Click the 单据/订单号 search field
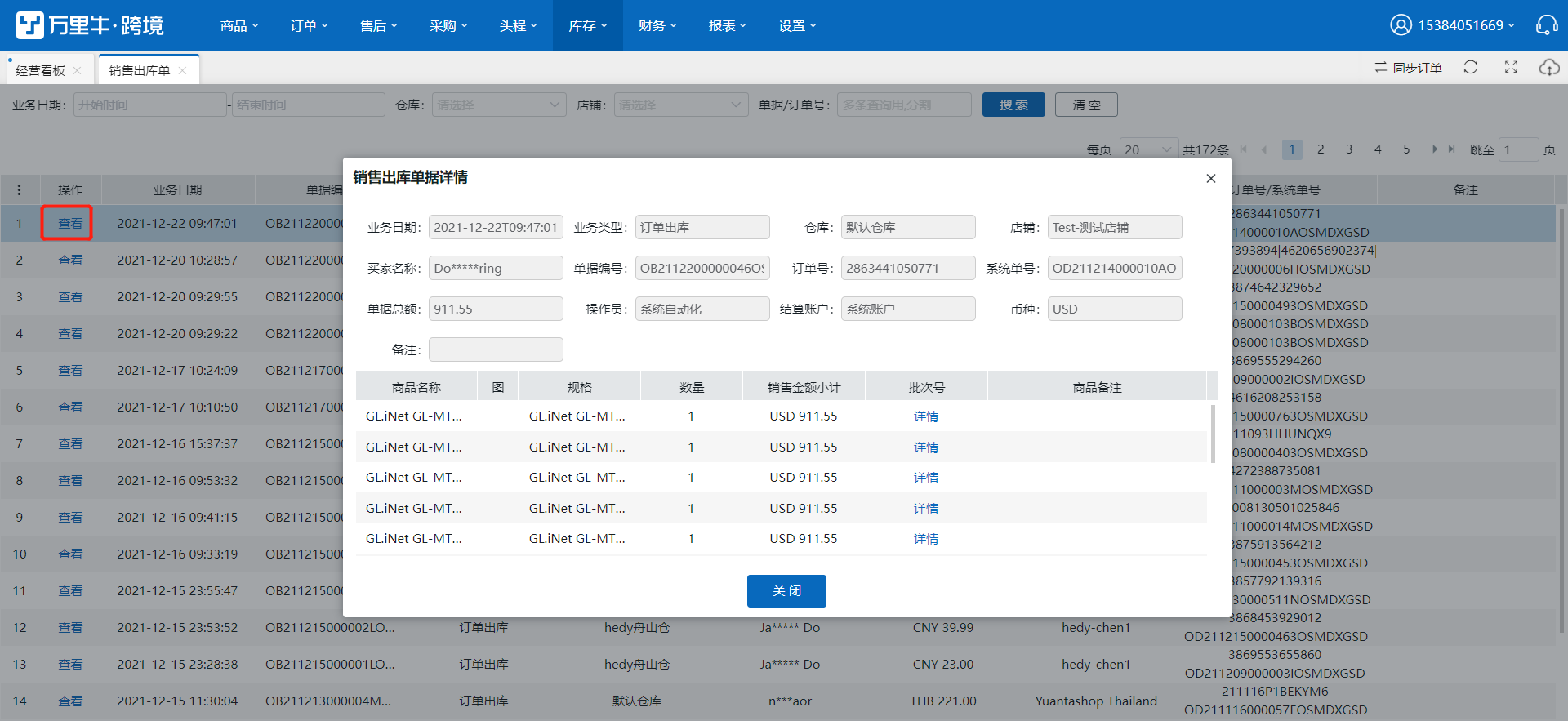The width and height of the screenshot is (1568, 721). click(x=904, y=105)
